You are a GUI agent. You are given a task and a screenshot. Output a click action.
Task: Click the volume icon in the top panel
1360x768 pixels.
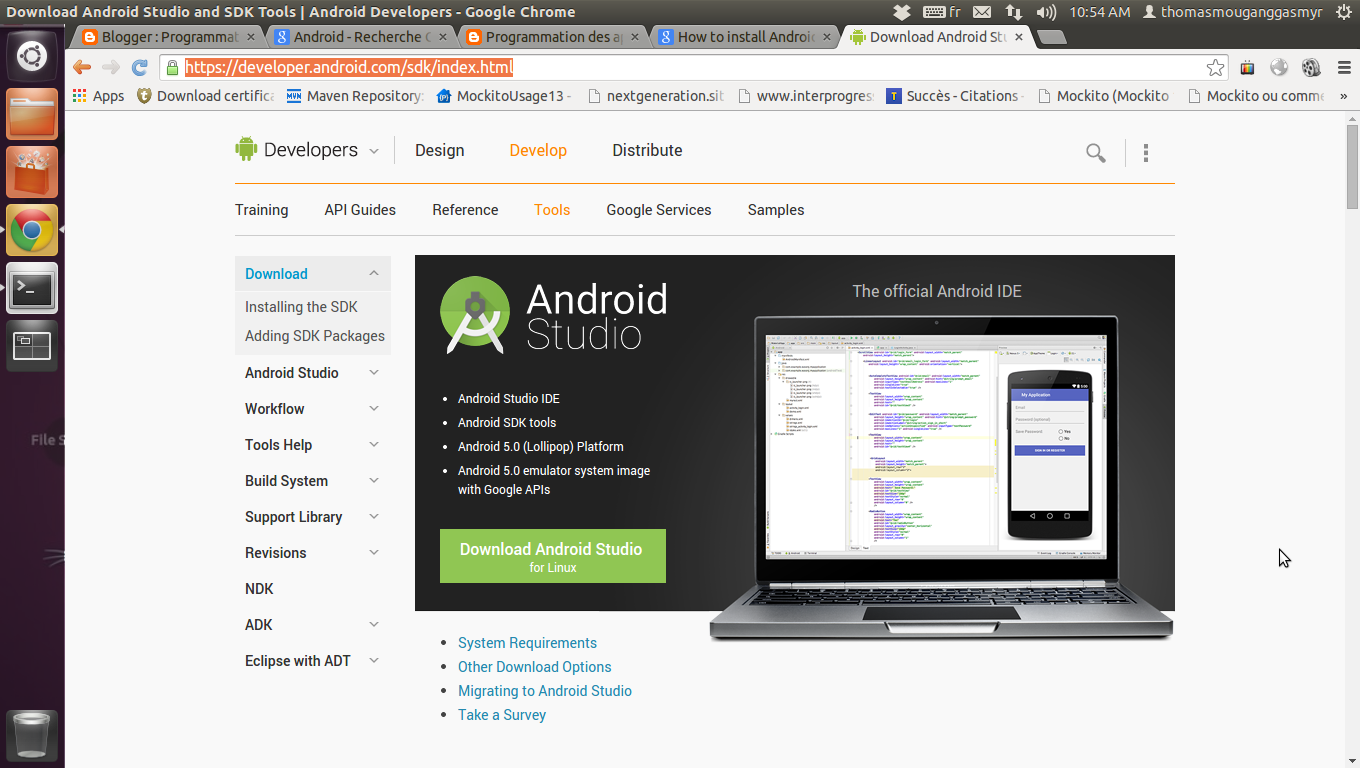coord(1044,12)
